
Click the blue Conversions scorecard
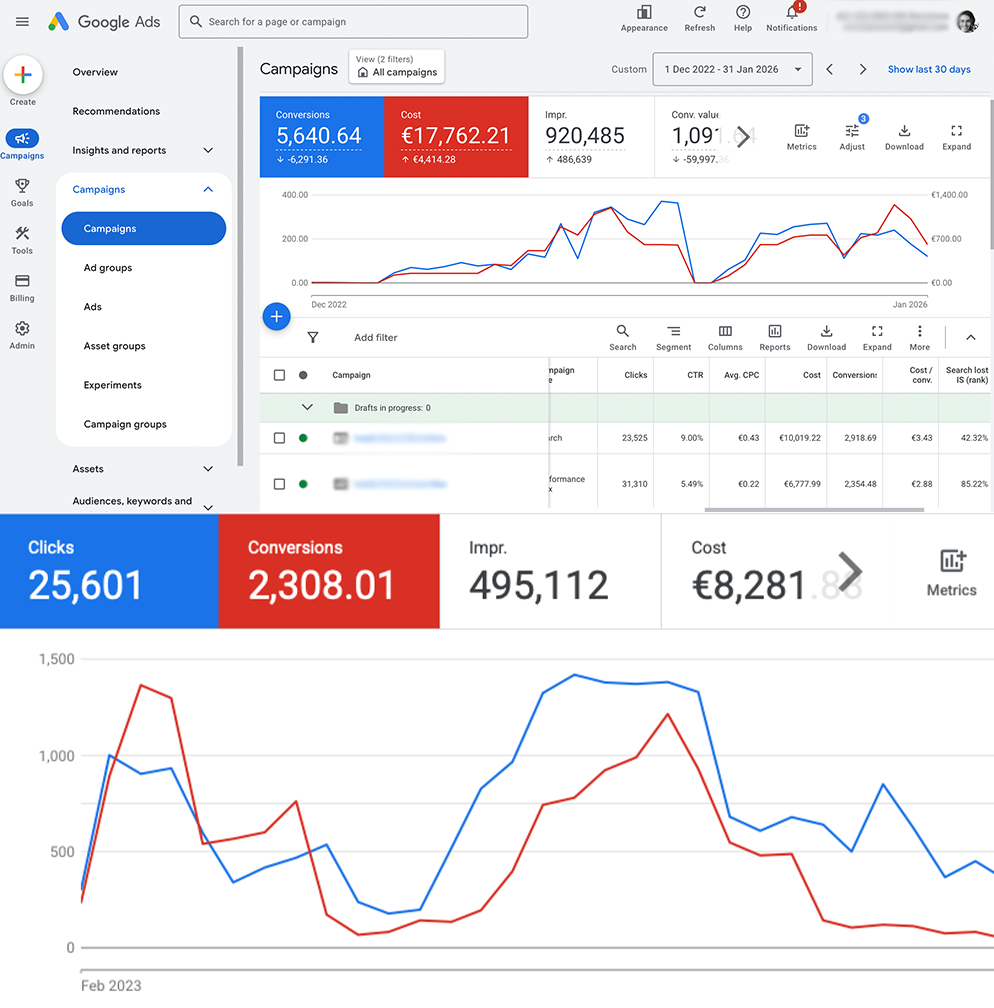coord(321,137)
